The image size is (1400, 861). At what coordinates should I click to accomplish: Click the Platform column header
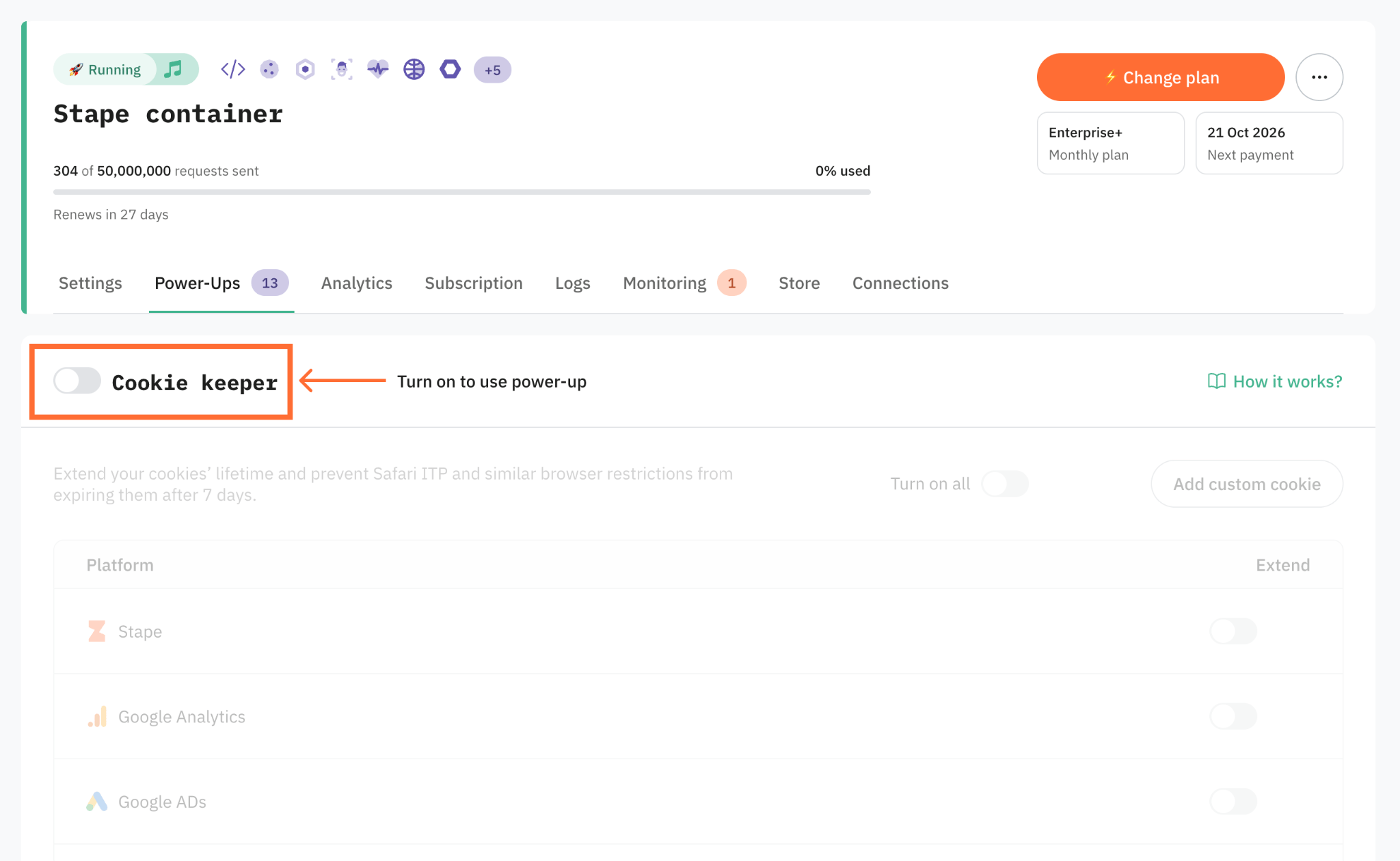120,565
